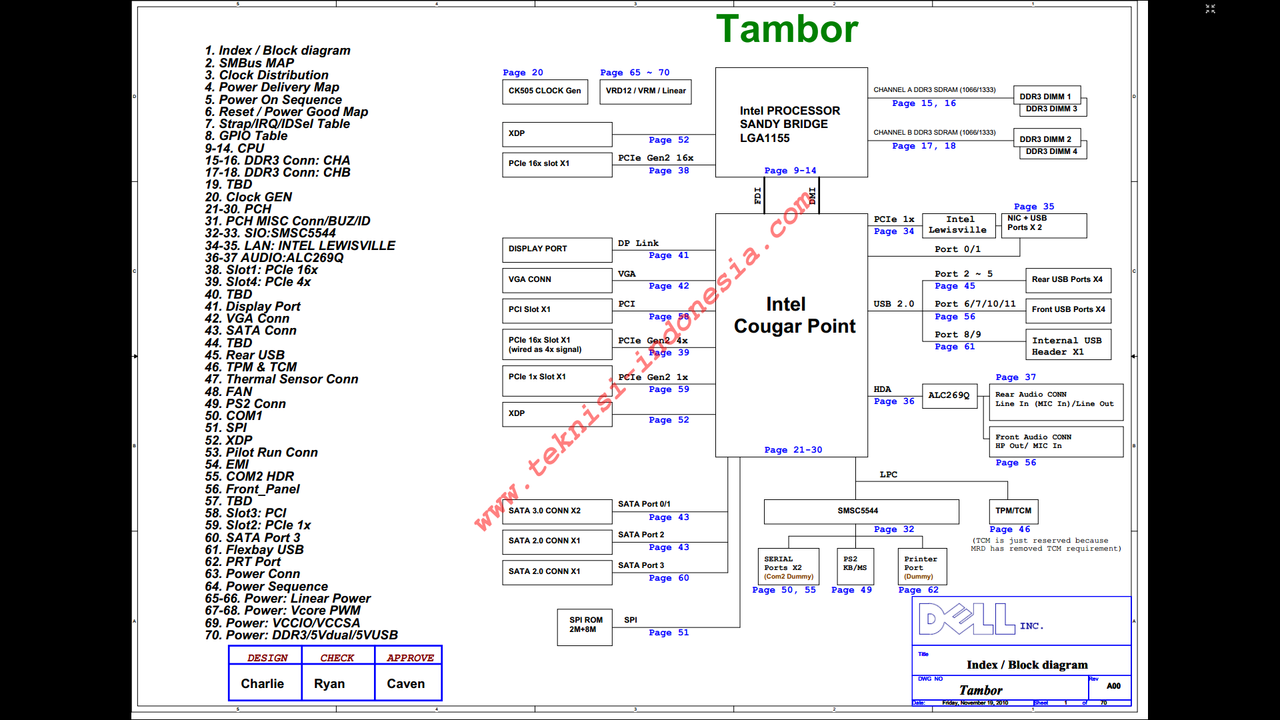Select '32-33. SIO:SMSC5544' entry
1280x720 pixels.
[x=270, y=233]
